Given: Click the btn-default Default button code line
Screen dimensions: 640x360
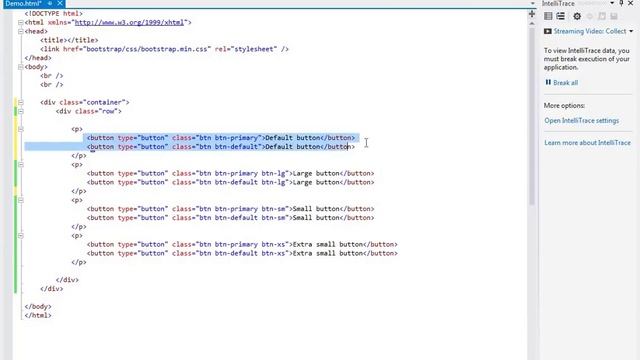Looking at the screenshot, I should 221,147.
